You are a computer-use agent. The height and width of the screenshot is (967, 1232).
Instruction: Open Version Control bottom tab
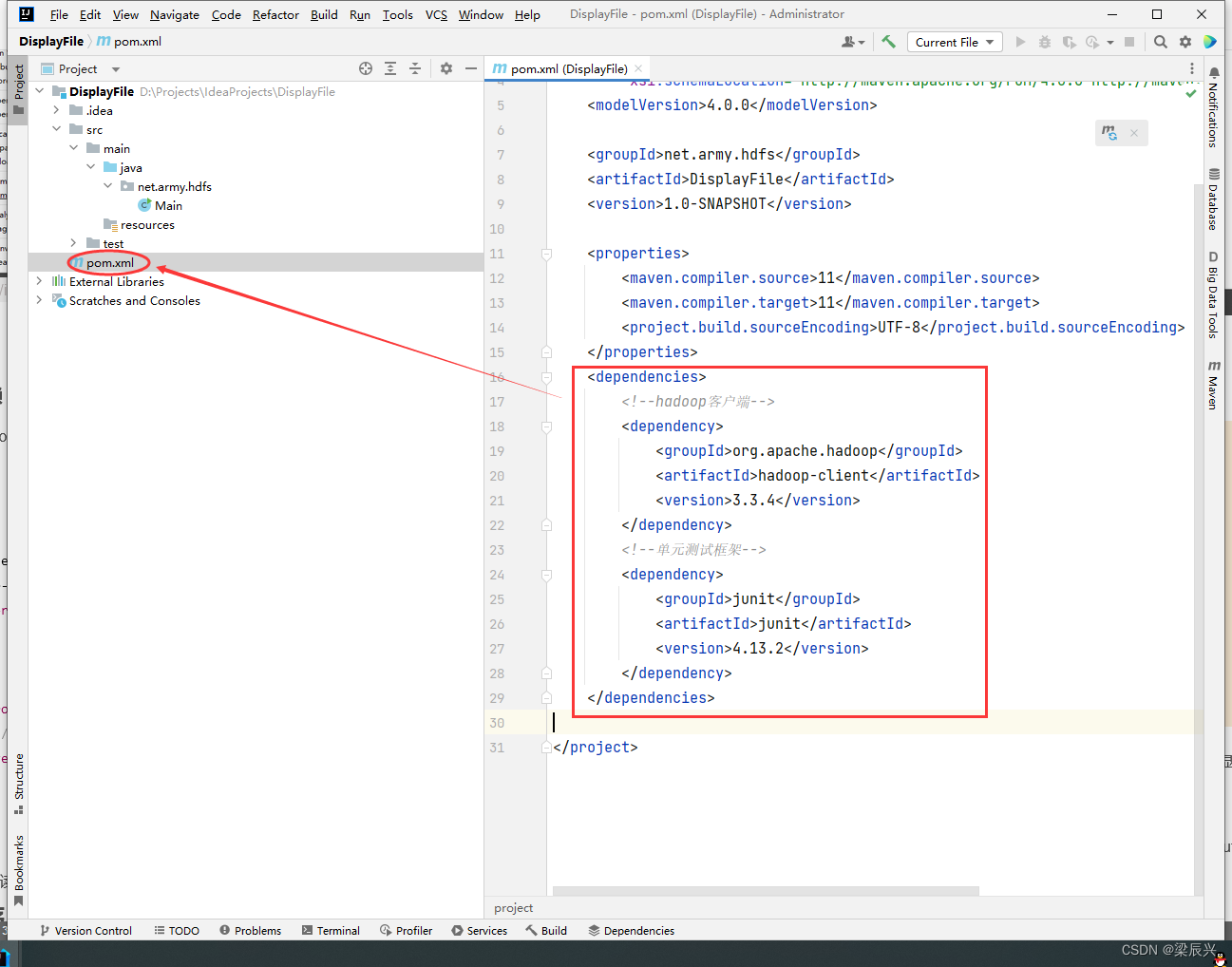[85, 931]
